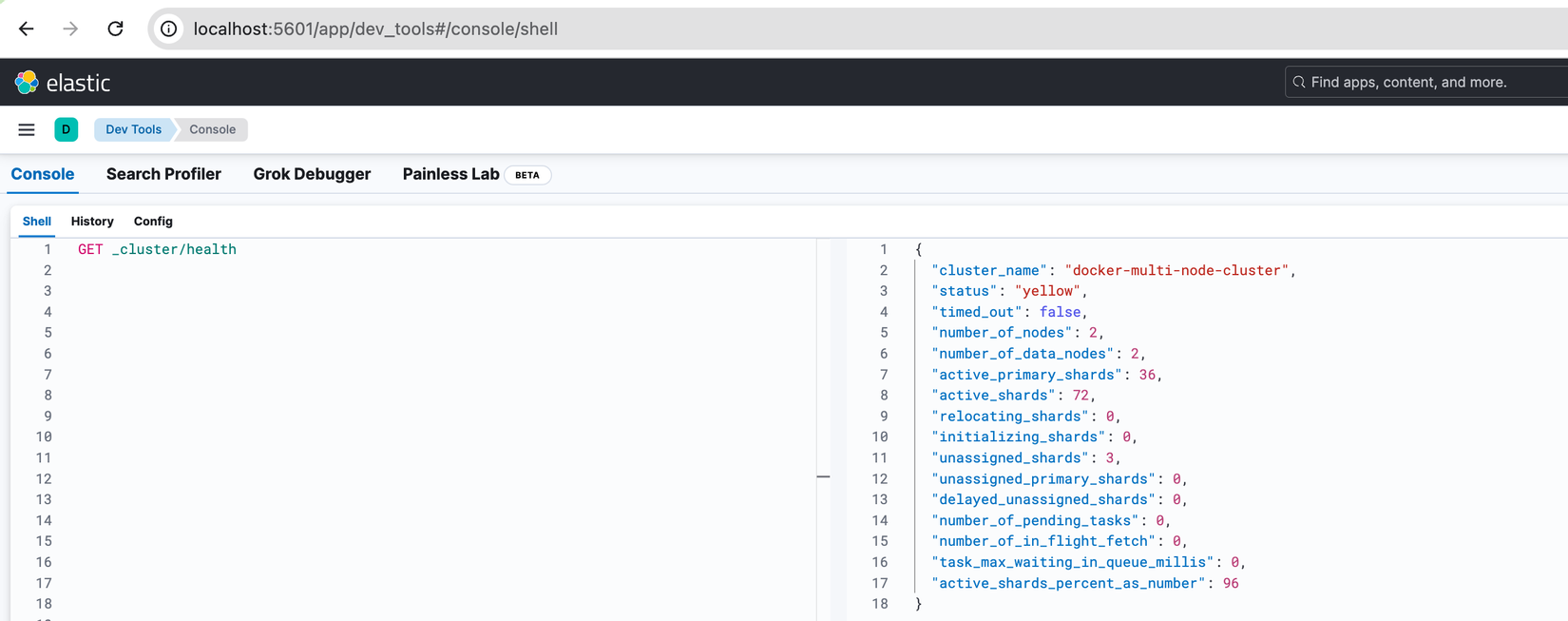
Task: Click the browser forward arrow
Action: tap(70, 29)
